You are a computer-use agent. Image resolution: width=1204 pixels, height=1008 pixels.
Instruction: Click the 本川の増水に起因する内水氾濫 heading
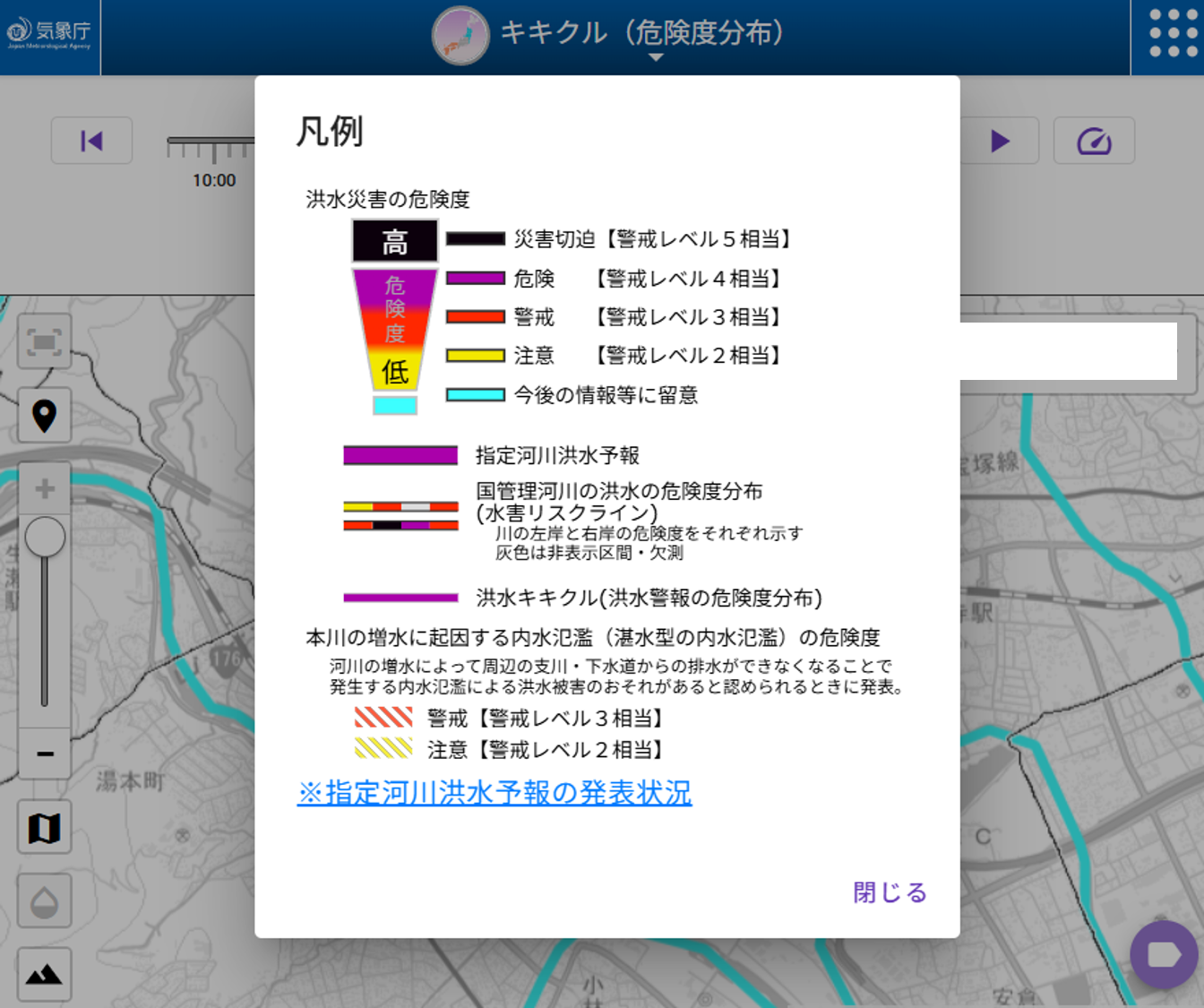[x=593, y=637]
